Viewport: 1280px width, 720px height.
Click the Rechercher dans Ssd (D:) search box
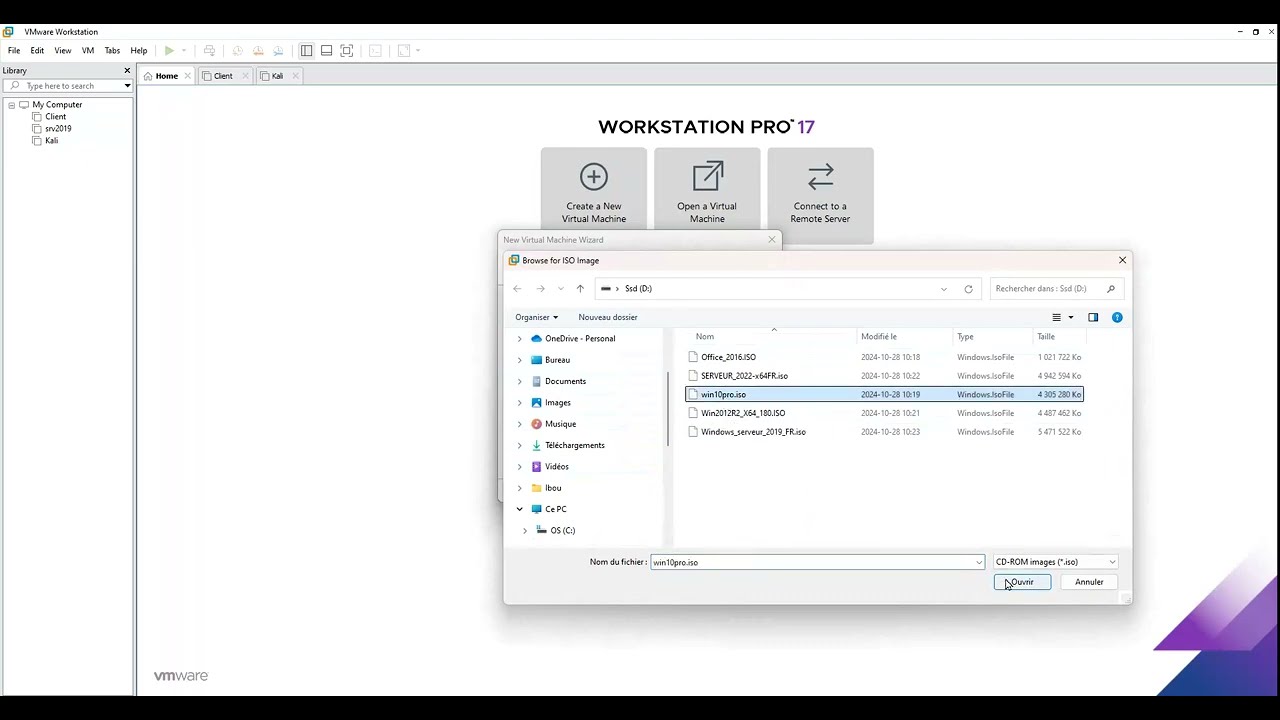1055,289
